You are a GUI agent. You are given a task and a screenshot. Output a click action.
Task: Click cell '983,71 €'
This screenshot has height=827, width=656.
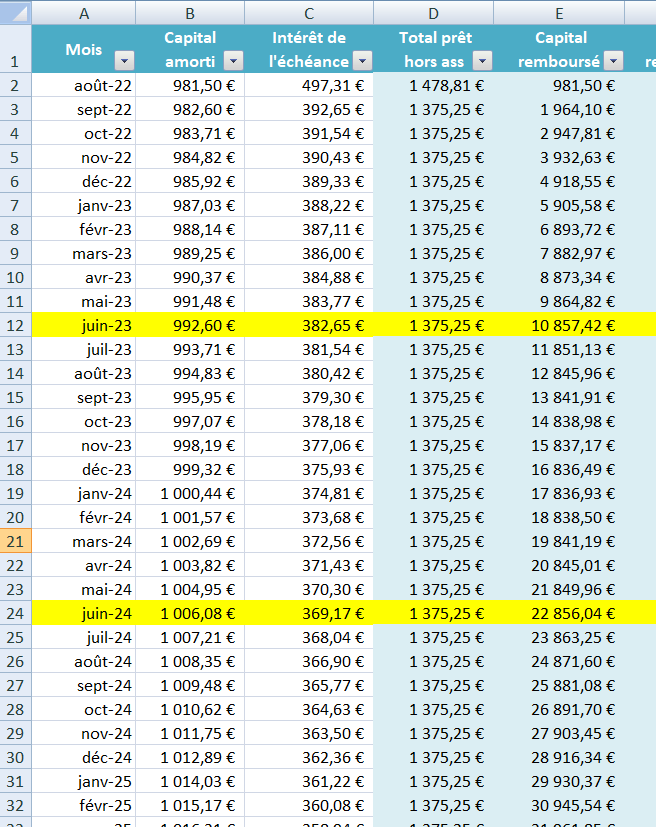pos(190,133)
